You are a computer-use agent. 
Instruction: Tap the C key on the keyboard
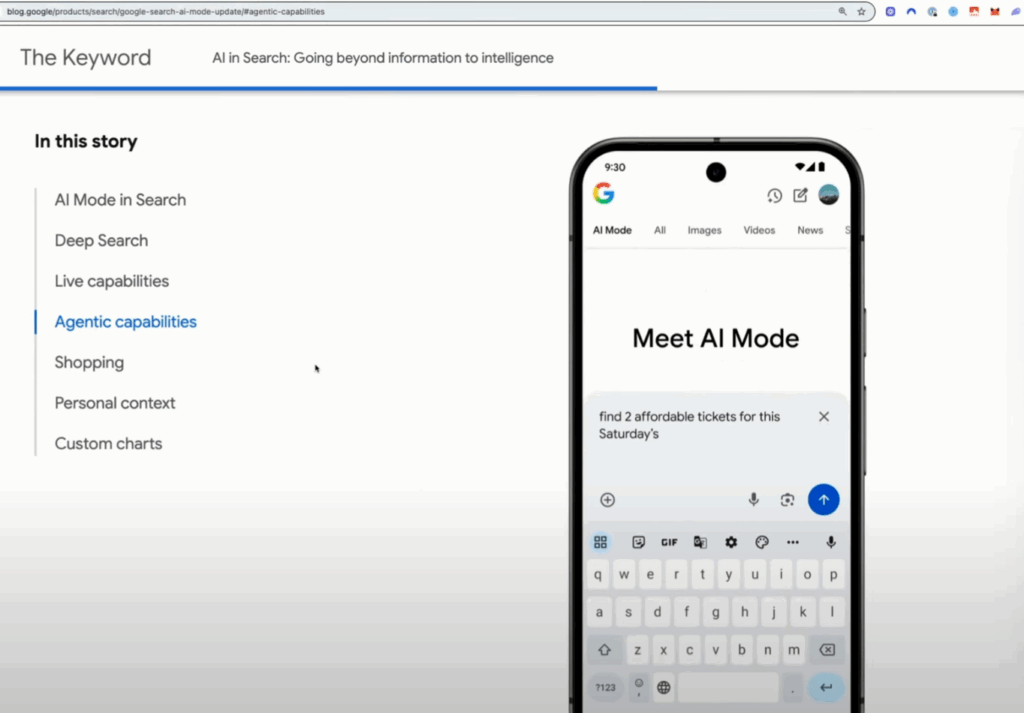tap(690, 650)
